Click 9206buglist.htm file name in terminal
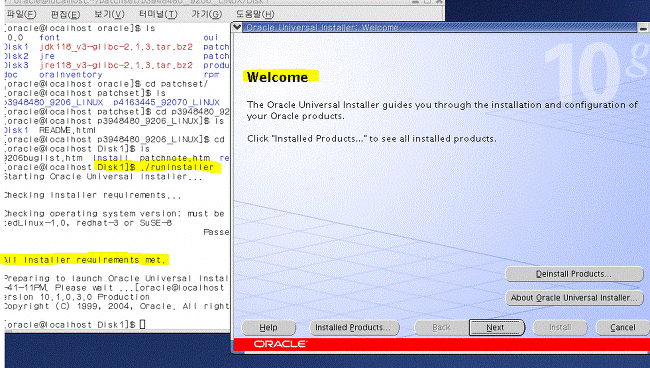 43,158
